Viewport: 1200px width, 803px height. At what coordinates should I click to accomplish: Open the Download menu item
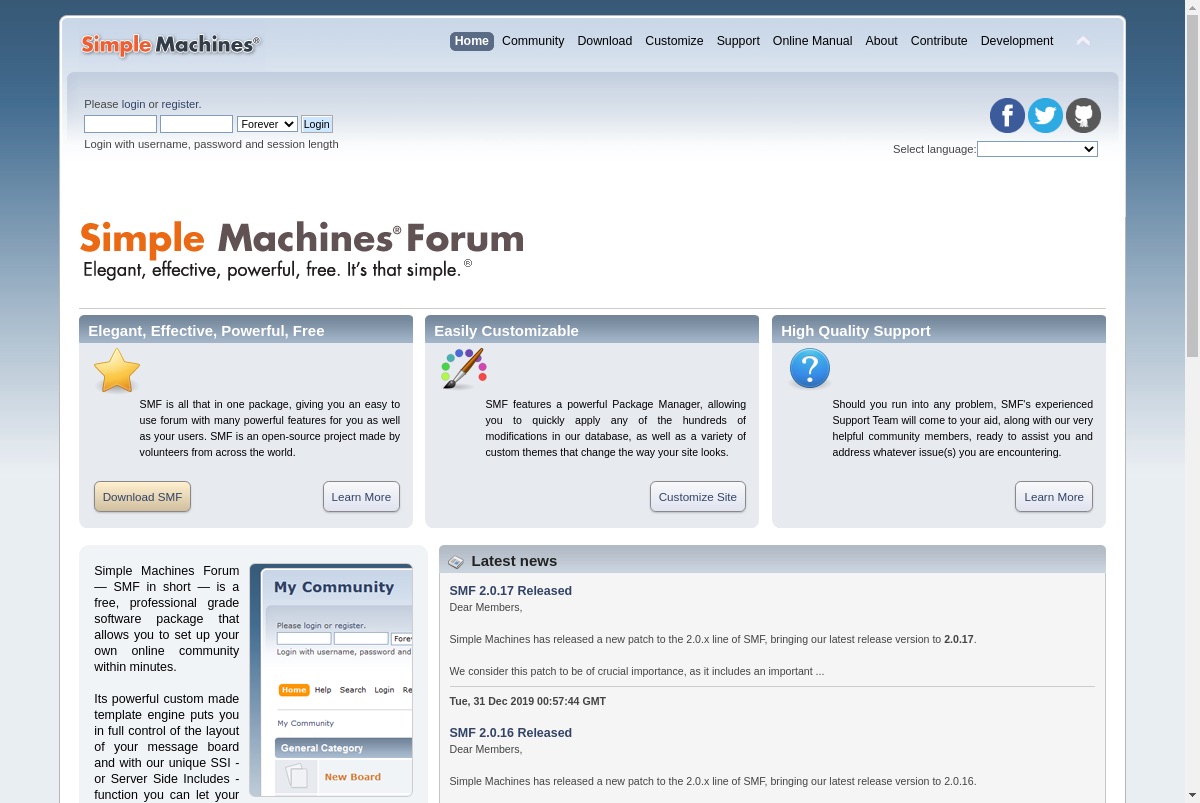(605, 41)
